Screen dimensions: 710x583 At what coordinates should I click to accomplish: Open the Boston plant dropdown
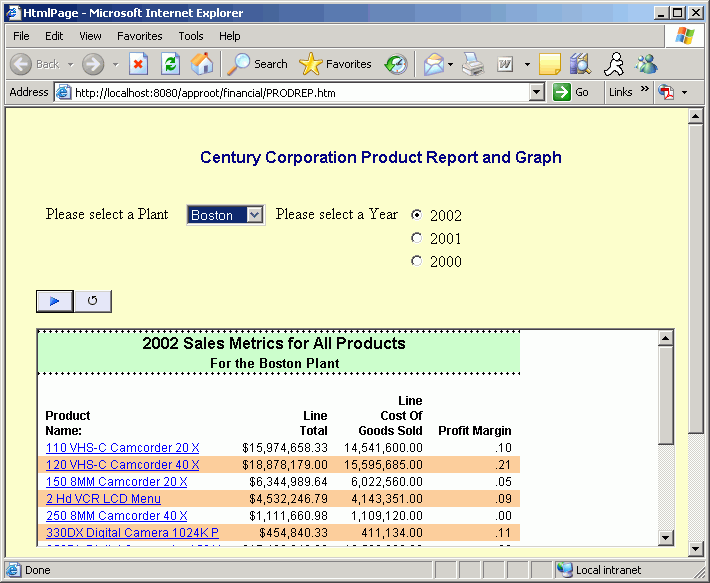pos(225,215)
